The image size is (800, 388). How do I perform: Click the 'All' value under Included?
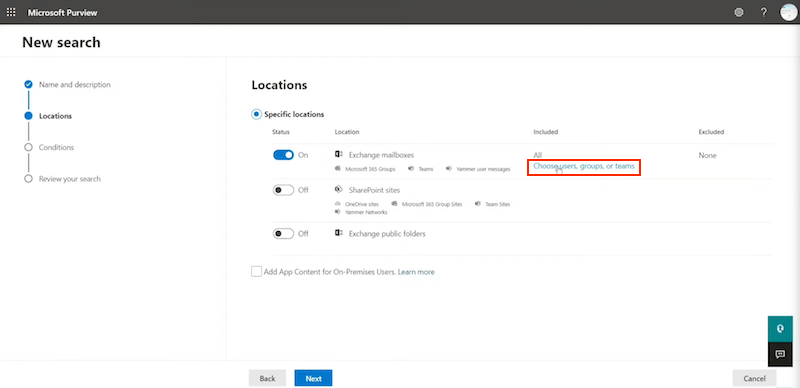coord(537,155)
